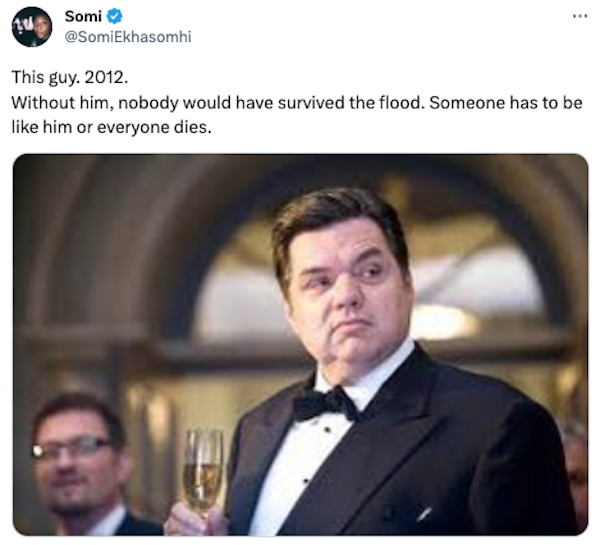Click the background man wearing glasses
Viewport: 600px width, 545px height.
click(x=78, y=450)
